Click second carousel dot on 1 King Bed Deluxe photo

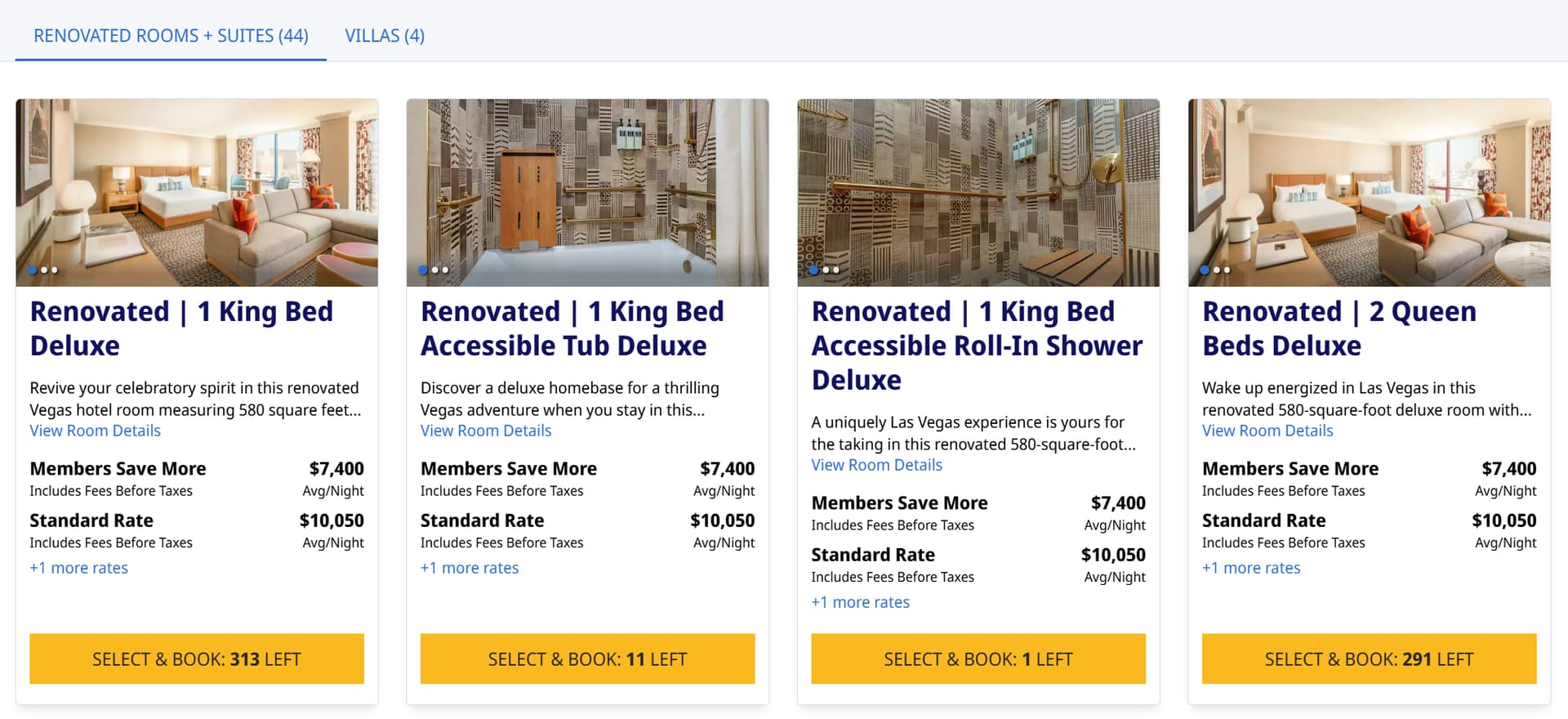click(44, 270)
